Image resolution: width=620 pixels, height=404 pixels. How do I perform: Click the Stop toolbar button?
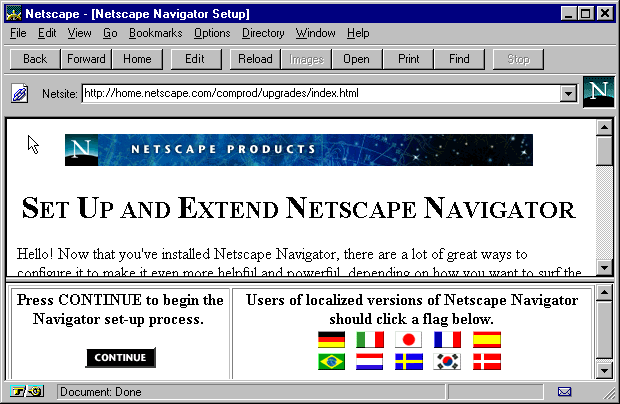tap(518, 59)
